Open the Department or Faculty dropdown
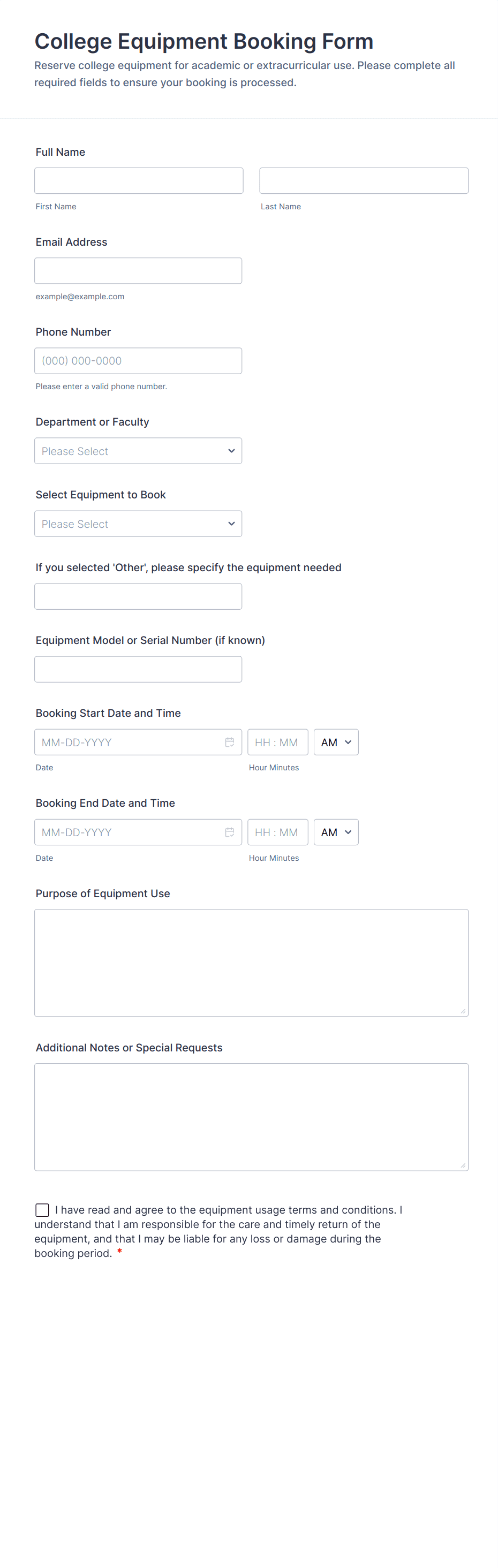 click(138, 451)
